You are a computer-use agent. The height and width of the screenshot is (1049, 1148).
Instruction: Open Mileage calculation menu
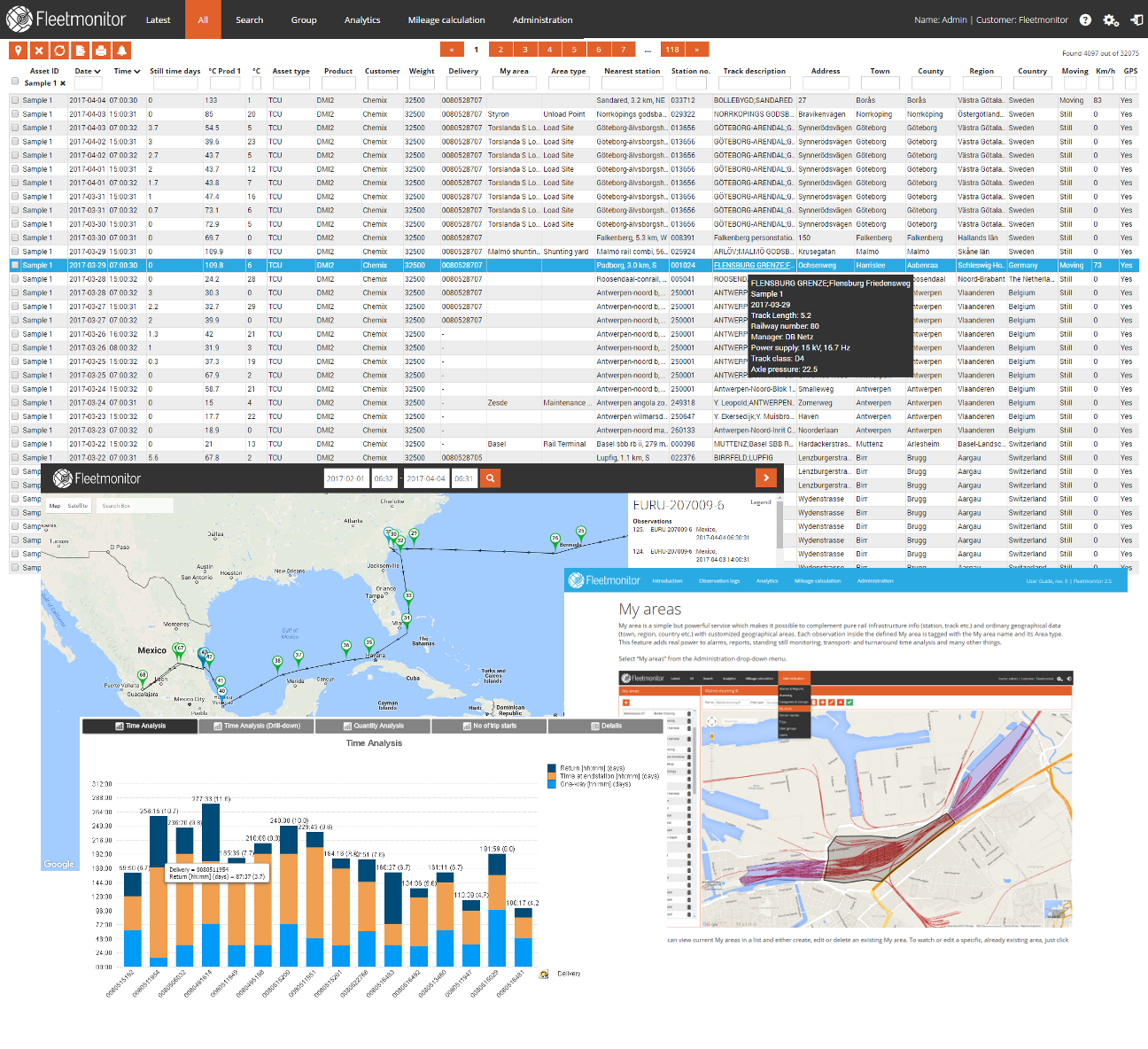pyautogui.click(x=446, y=19)
